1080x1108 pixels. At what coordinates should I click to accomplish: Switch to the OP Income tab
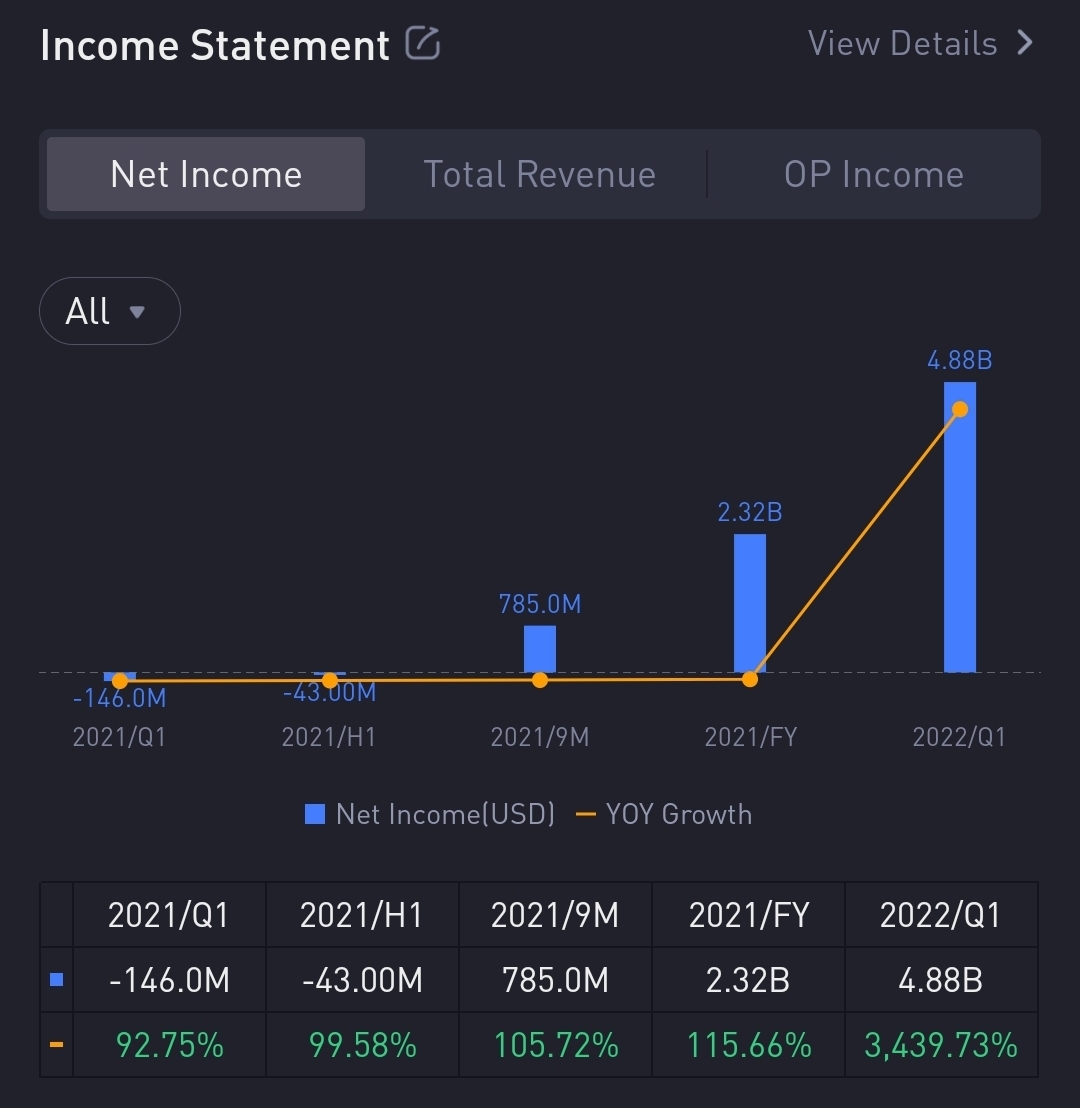pyautogui.click(x=873, y=174)
